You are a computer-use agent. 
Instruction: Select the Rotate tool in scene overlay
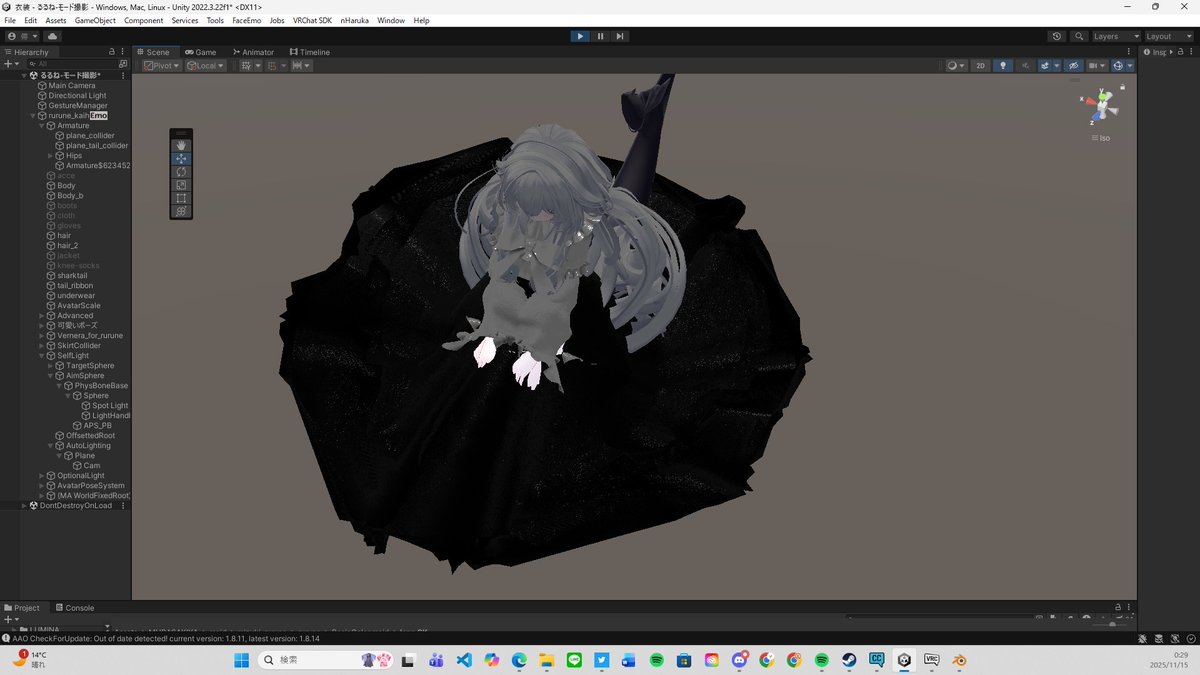pyautogui.click(x=181, y=172)
